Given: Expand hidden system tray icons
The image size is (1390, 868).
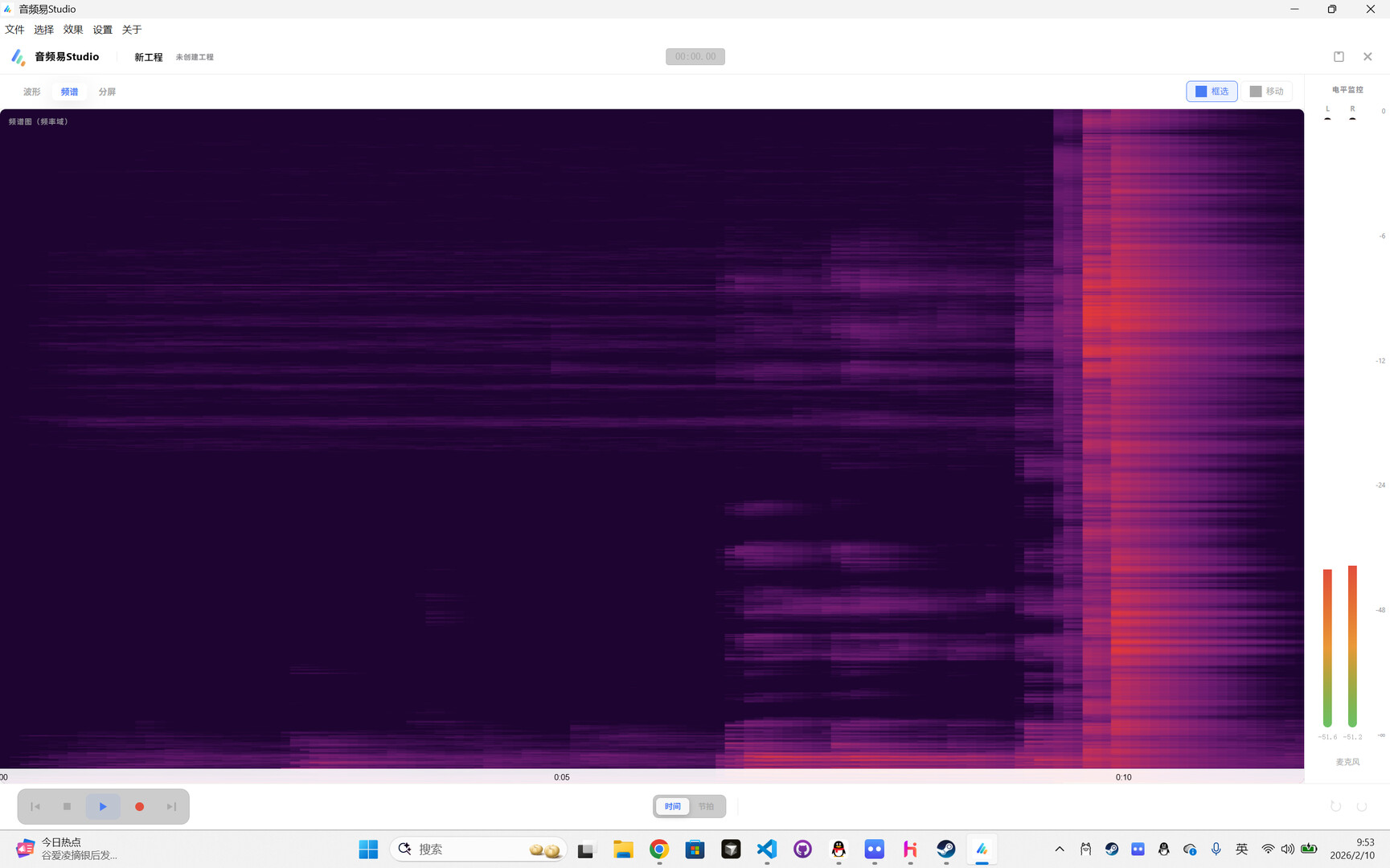Looking at the screenshot, I should (x=1060, y=848).
